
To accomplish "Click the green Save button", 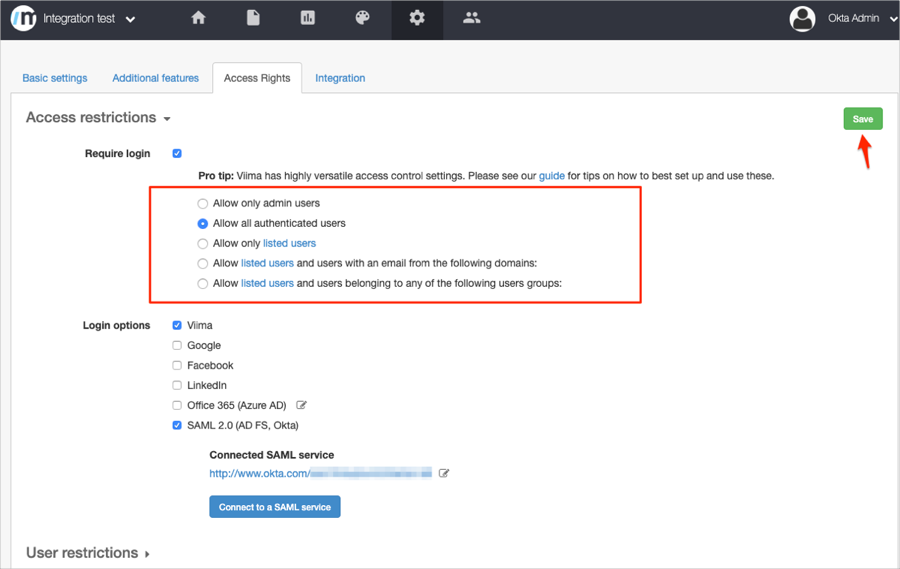I will [862, 119].
